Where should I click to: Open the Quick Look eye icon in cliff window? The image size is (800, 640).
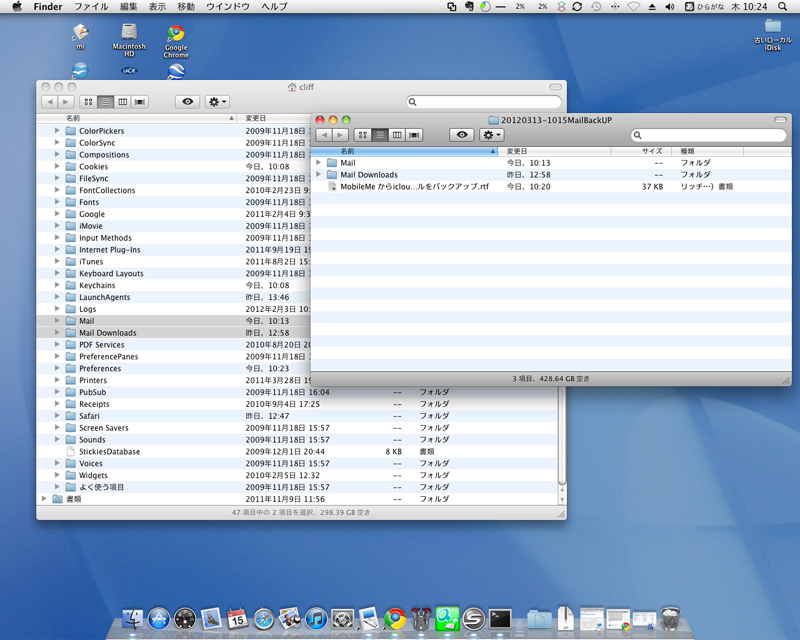(187, 101)
